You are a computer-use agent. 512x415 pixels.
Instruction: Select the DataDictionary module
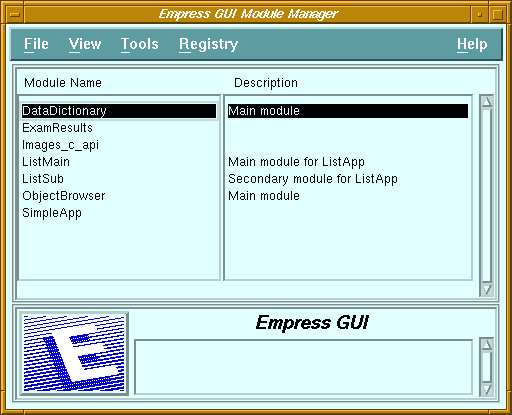(119, 111)
